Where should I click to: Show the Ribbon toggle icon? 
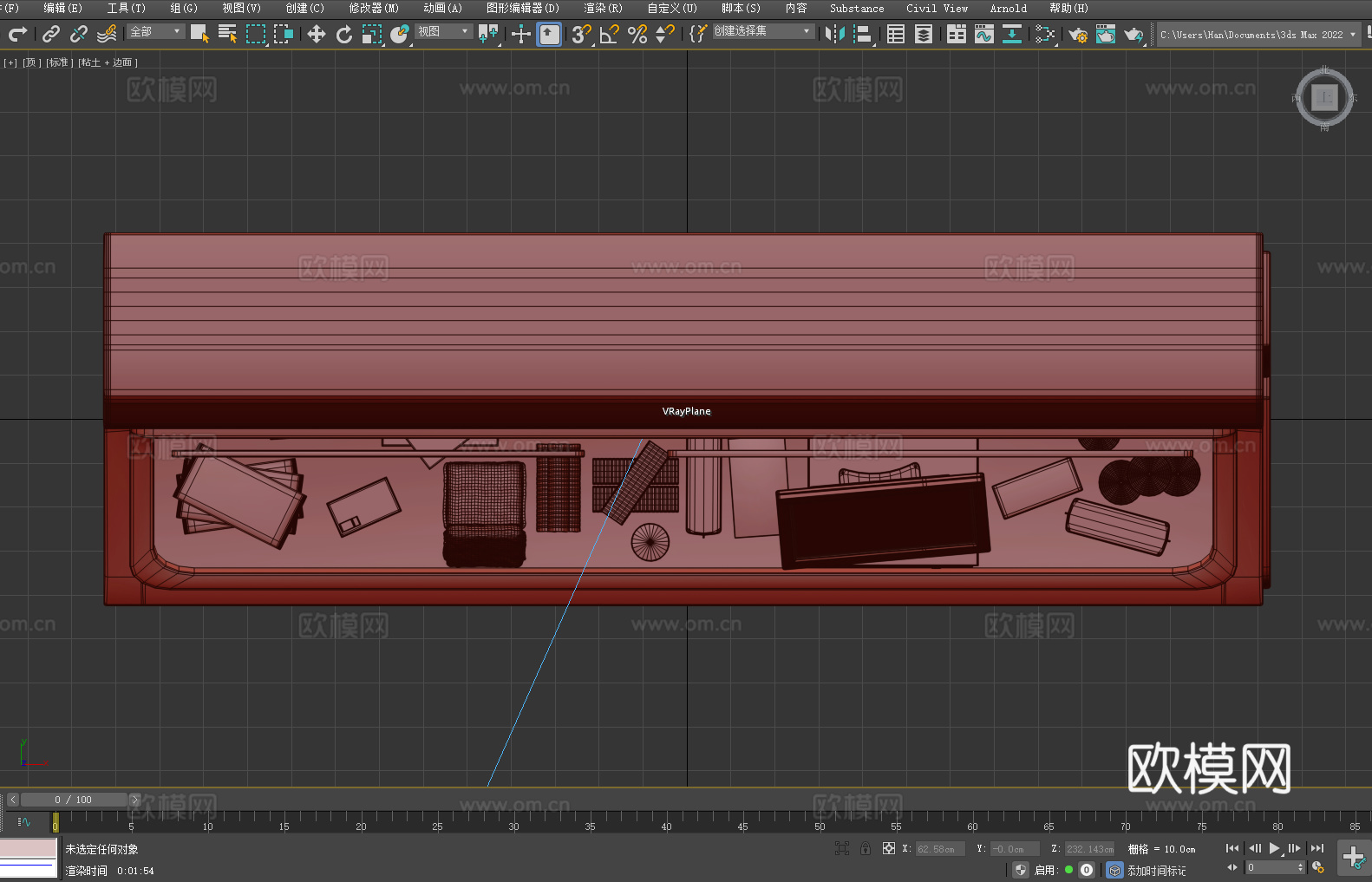(957, 34)
